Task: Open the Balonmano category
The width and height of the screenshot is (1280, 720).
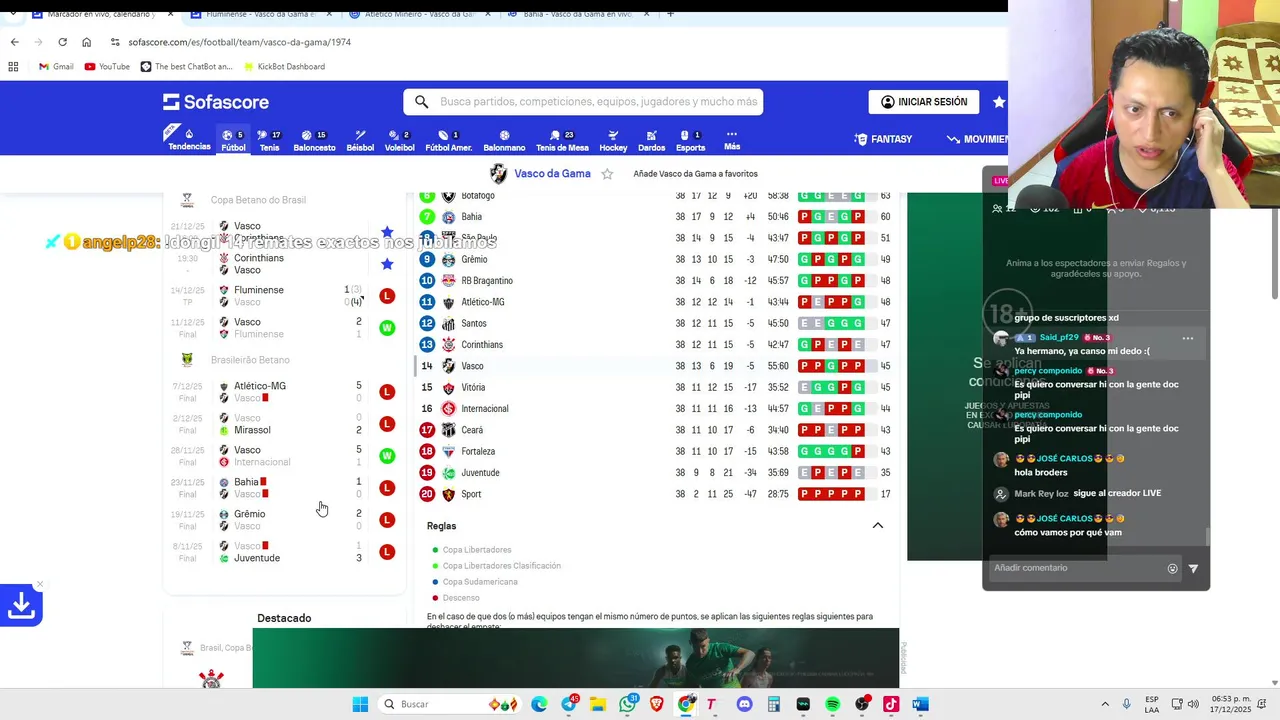Action: pos(504,140)
